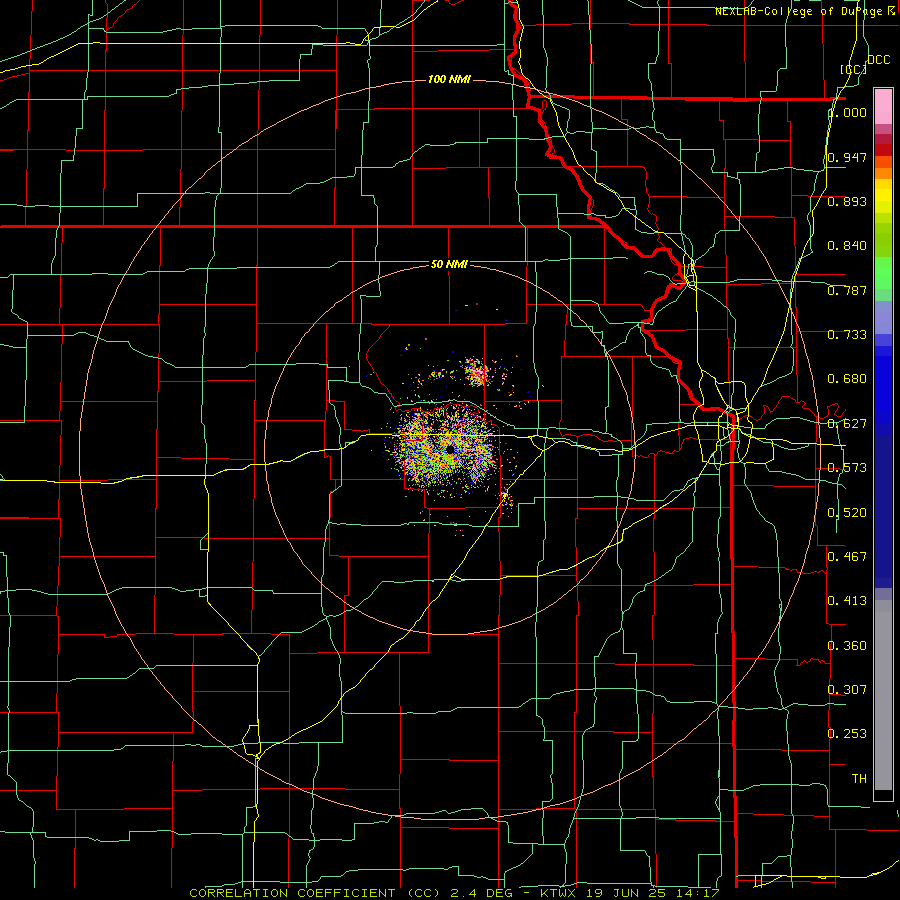
Task: Pick the gray segment of the color bar
Action: [883, 695]
